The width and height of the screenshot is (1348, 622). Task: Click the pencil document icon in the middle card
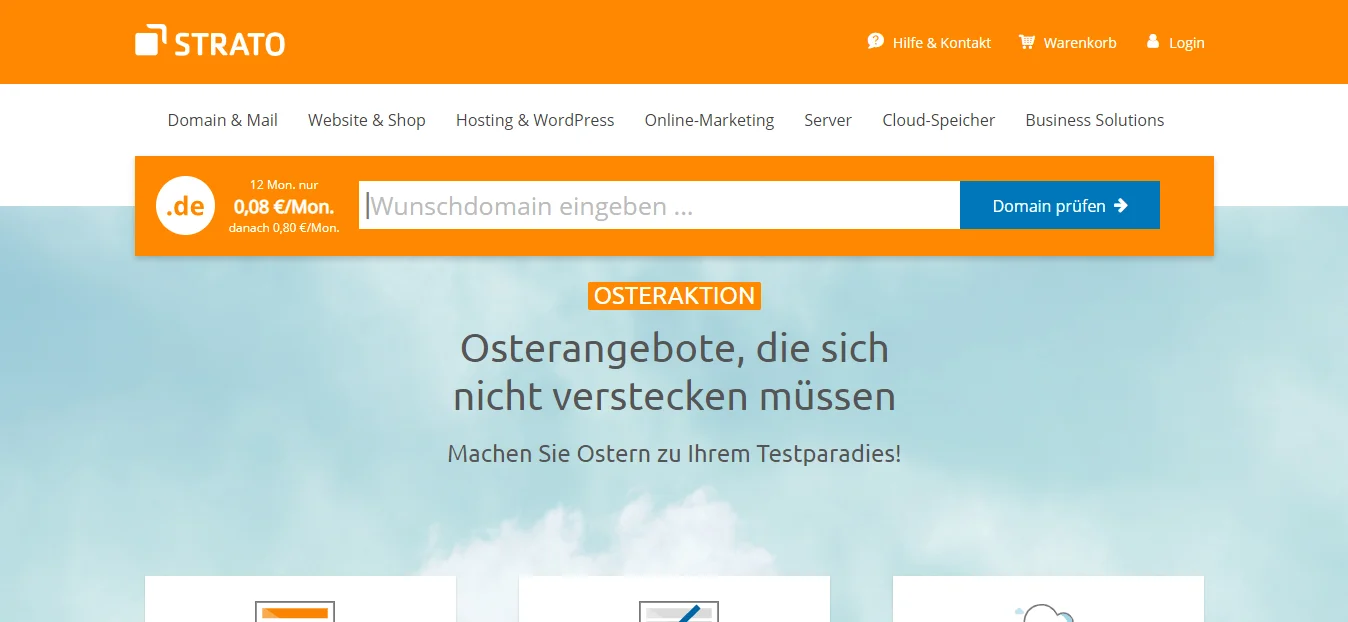679,611
